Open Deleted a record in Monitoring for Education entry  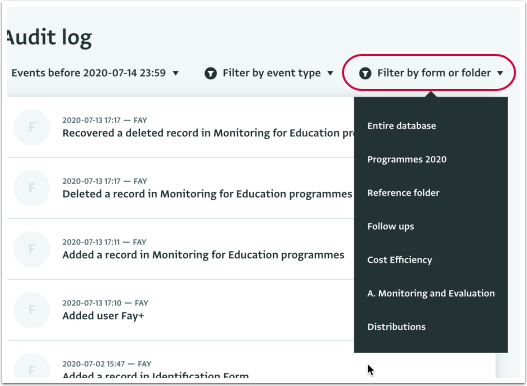(207, 194)
